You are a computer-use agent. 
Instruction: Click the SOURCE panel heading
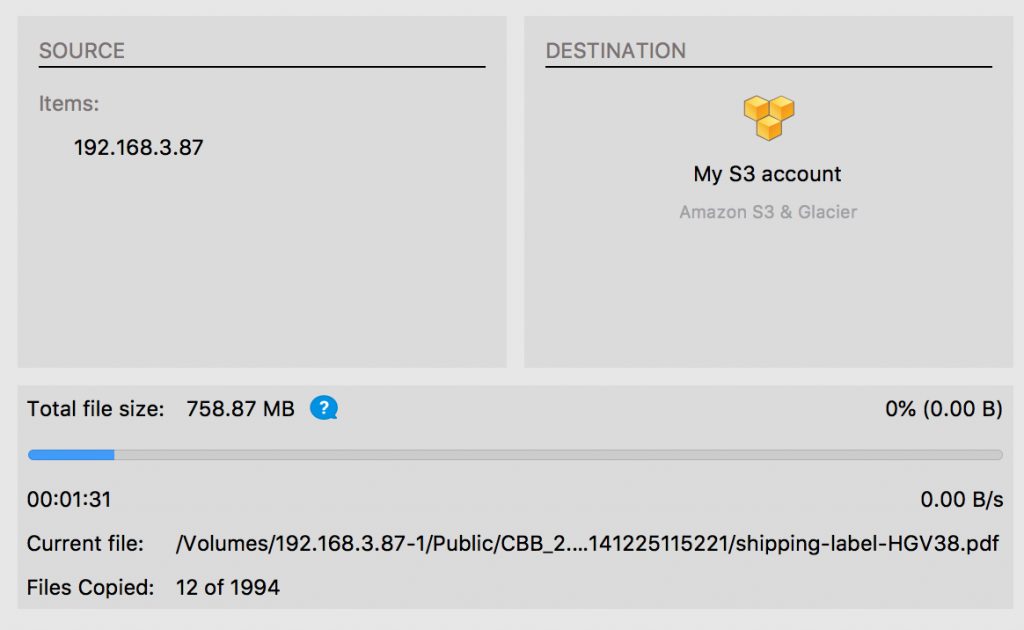[82, 50]
